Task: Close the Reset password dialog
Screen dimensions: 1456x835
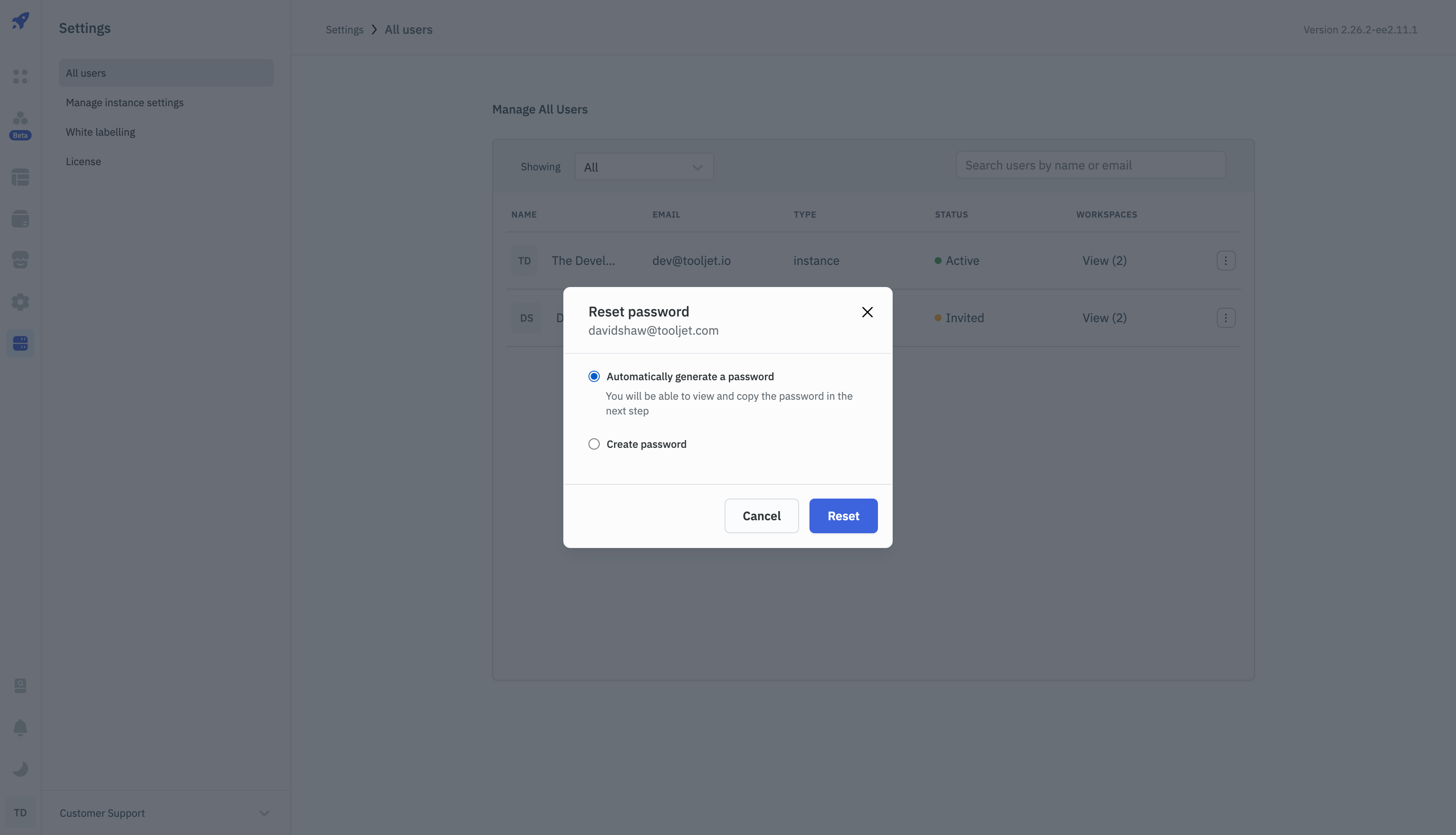Action: 867,312
